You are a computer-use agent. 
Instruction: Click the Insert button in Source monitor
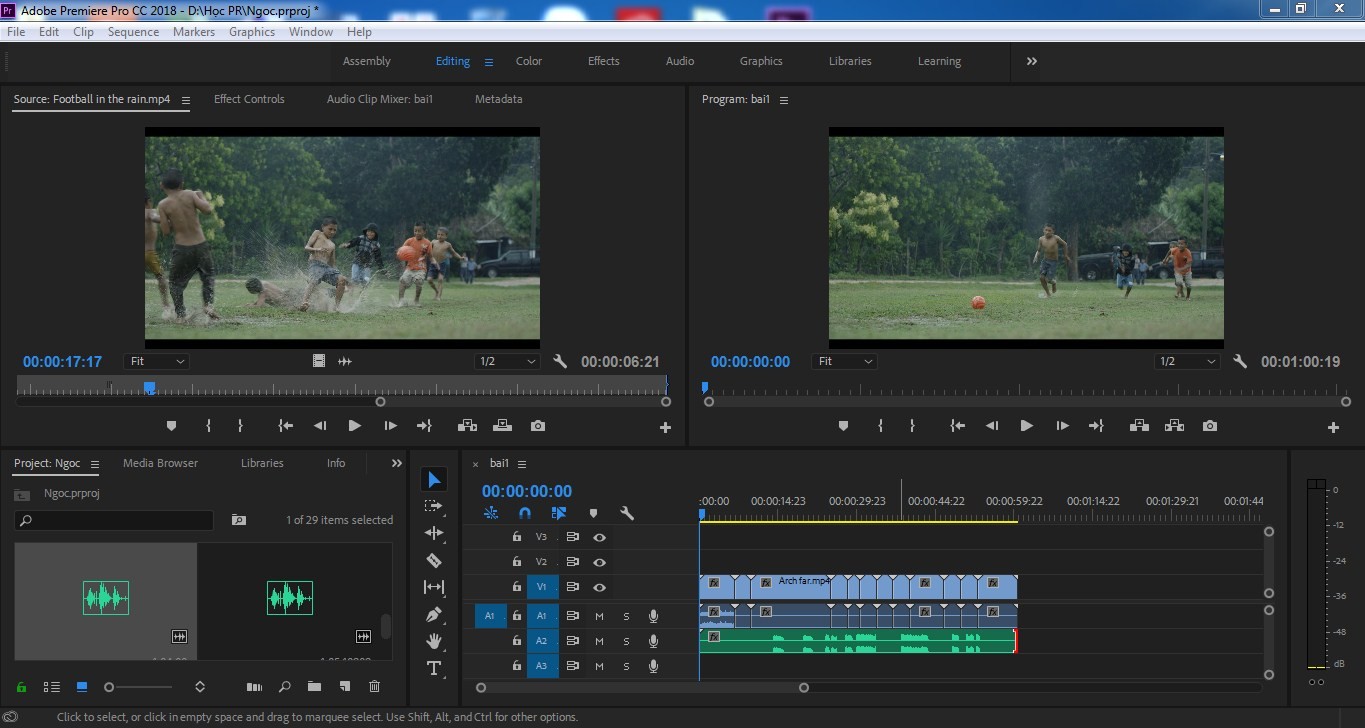click(467, 426)
